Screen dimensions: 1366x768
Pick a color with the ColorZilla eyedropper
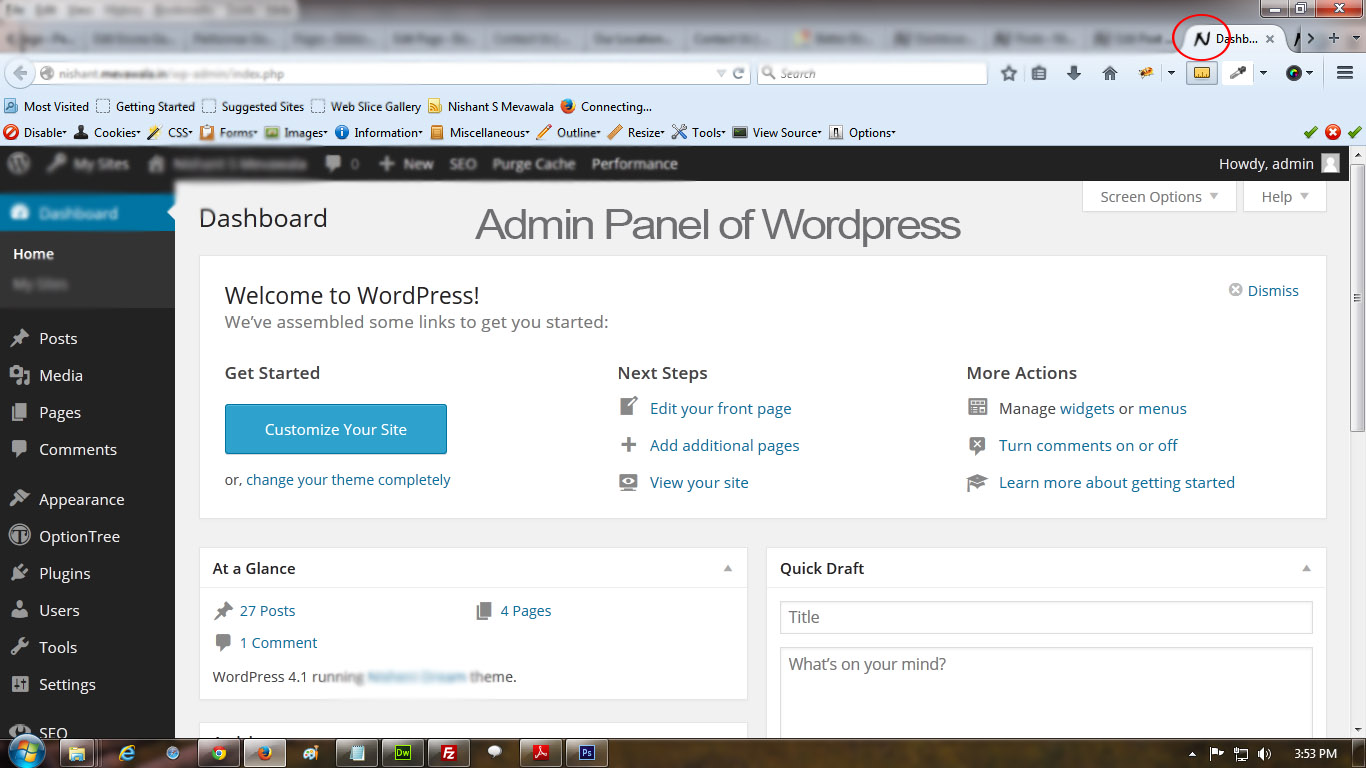pos(1237,73)
